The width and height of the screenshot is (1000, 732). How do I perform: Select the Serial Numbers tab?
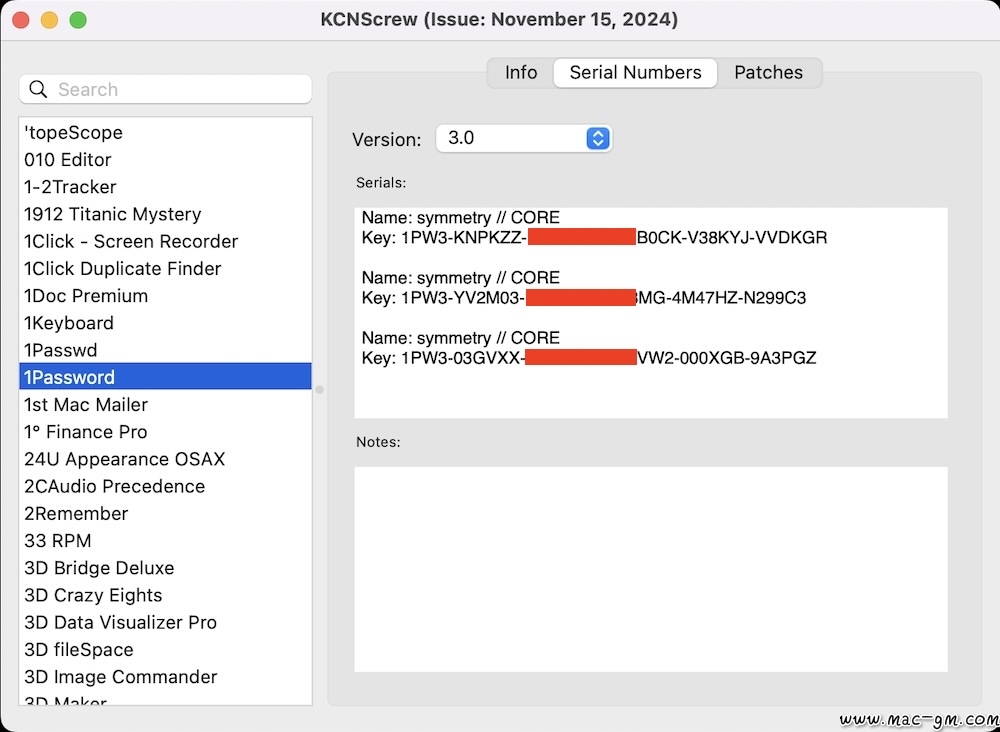[x=635, y=73]
